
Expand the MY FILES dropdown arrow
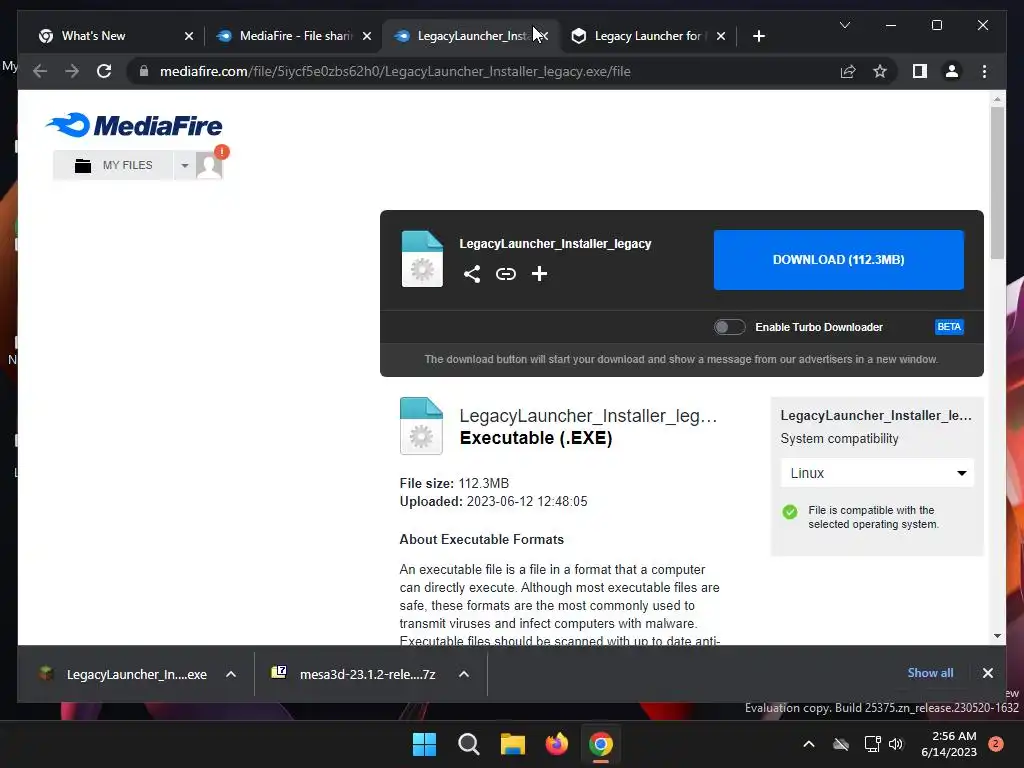click(185, 165)
